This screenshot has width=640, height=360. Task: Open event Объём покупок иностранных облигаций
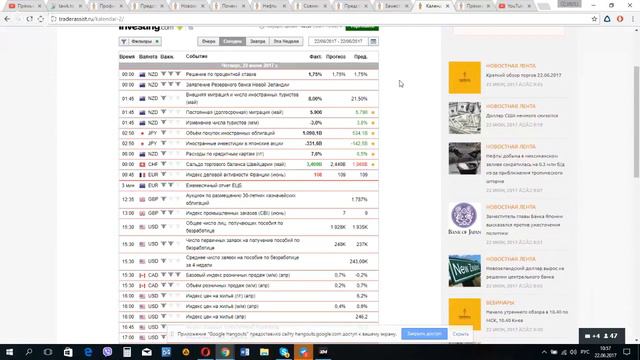(230, 133)
